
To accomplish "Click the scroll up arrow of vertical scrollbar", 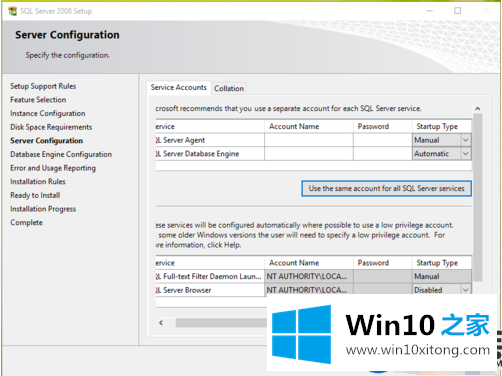I will coord(478,109).
